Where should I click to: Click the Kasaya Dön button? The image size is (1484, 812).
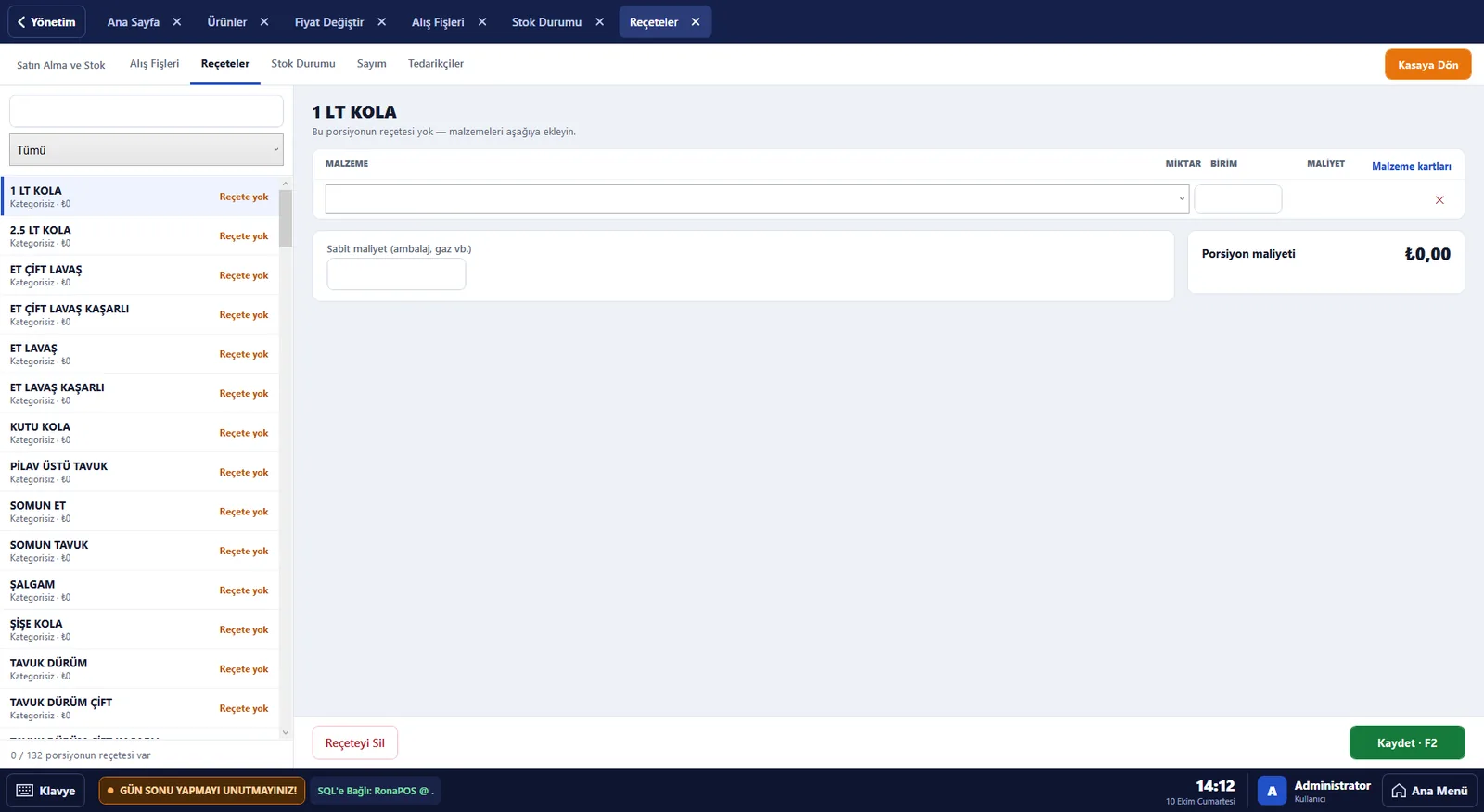(1427, 65)
